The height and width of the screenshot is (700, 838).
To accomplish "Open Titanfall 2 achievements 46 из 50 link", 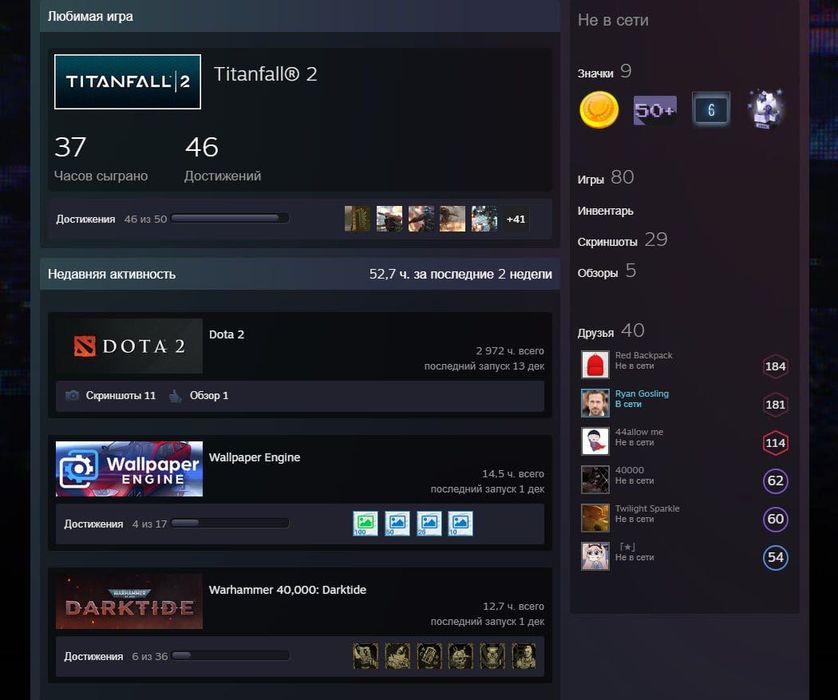I will coord(112,219).
